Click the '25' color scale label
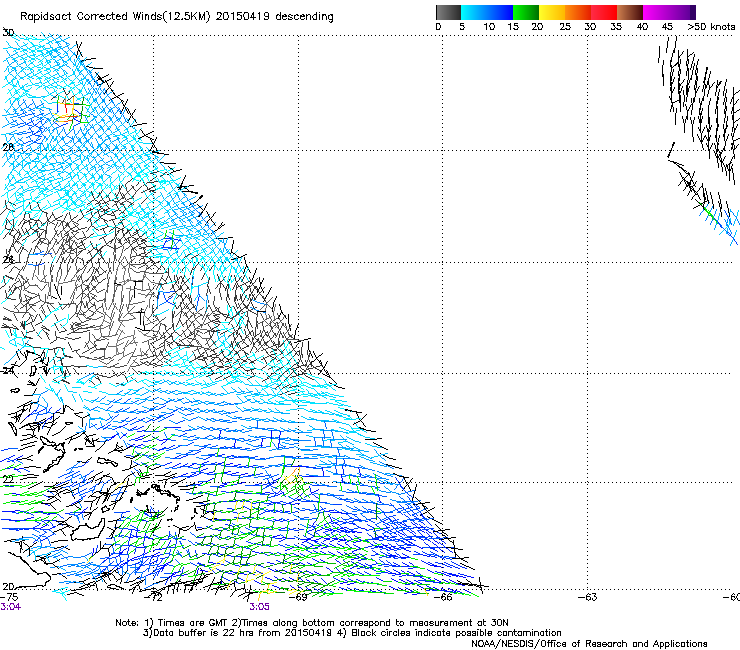The image size is (740, 650). [x=565, y=26]
